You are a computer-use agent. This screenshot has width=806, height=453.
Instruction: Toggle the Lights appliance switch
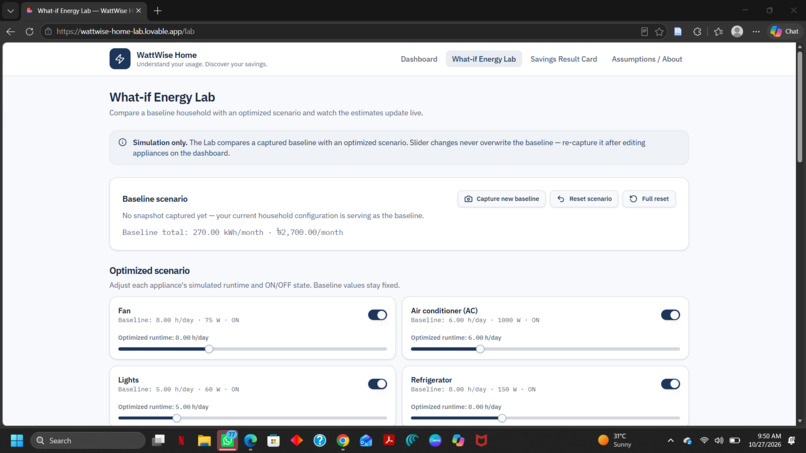click(x=377, y=384)
